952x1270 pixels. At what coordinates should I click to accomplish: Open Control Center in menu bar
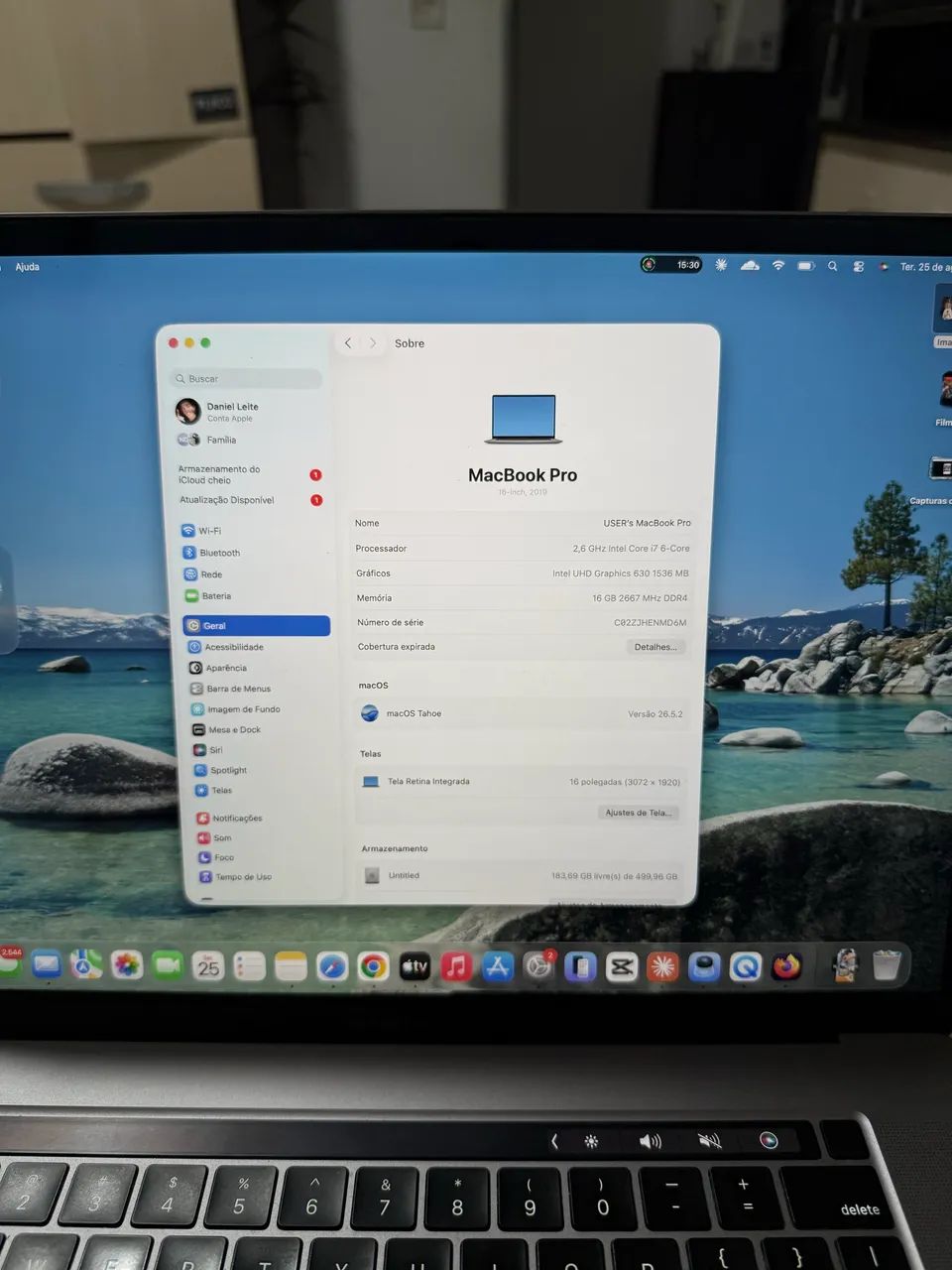coord(859,266)
